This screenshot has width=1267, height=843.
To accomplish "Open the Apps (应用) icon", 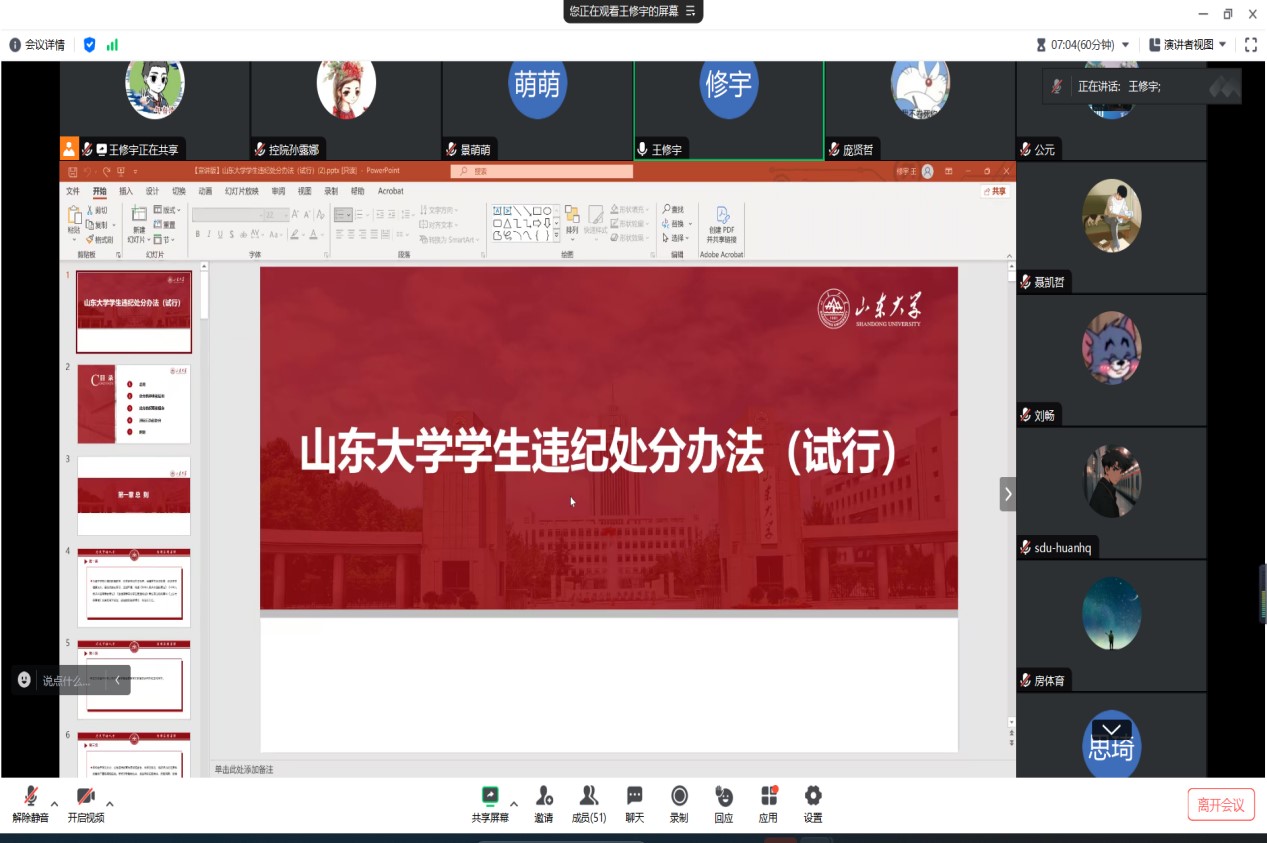I will tap(768, 797).
